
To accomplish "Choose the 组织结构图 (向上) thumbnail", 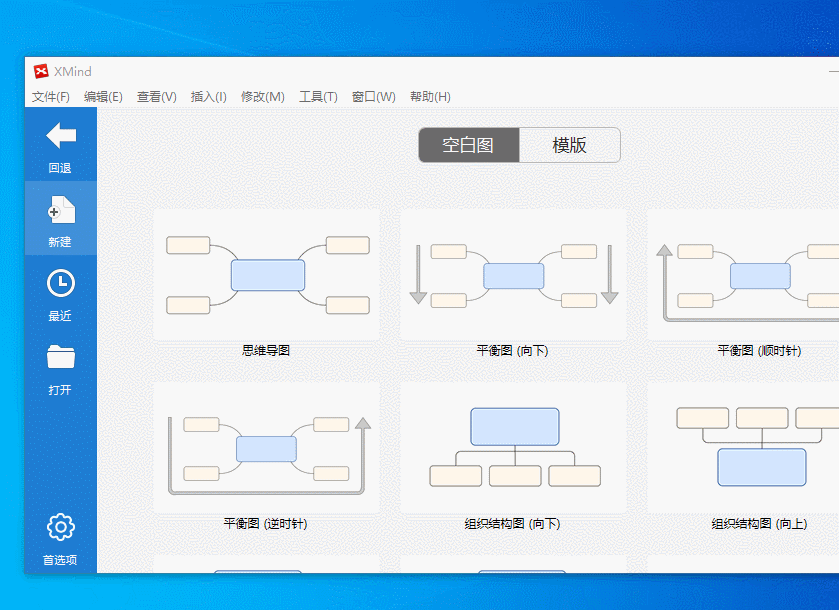I will (x=743, y=448).
